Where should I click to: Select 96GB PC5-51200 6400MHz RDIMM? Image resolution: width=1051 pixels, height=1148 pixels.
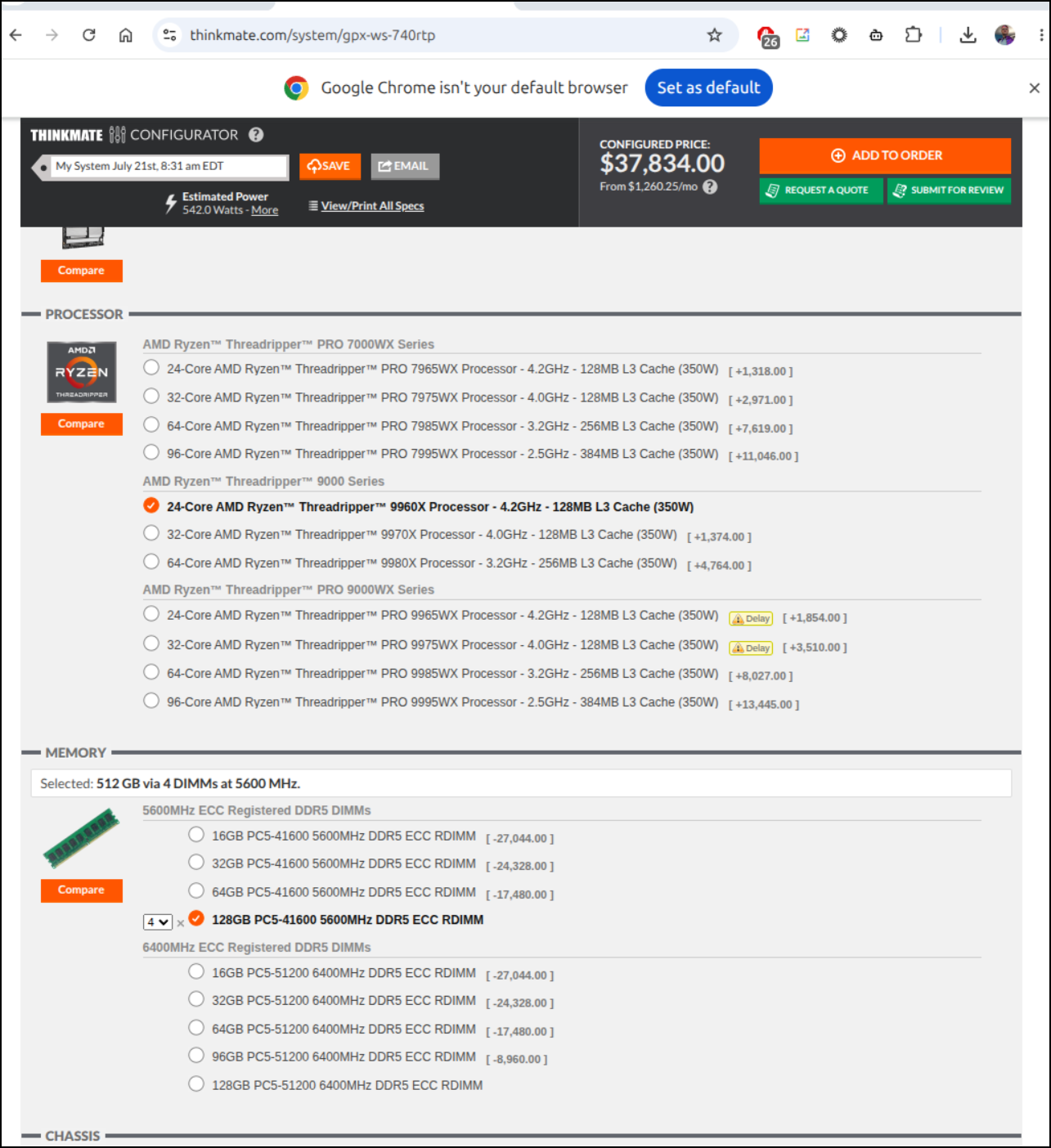point(196,1056)
